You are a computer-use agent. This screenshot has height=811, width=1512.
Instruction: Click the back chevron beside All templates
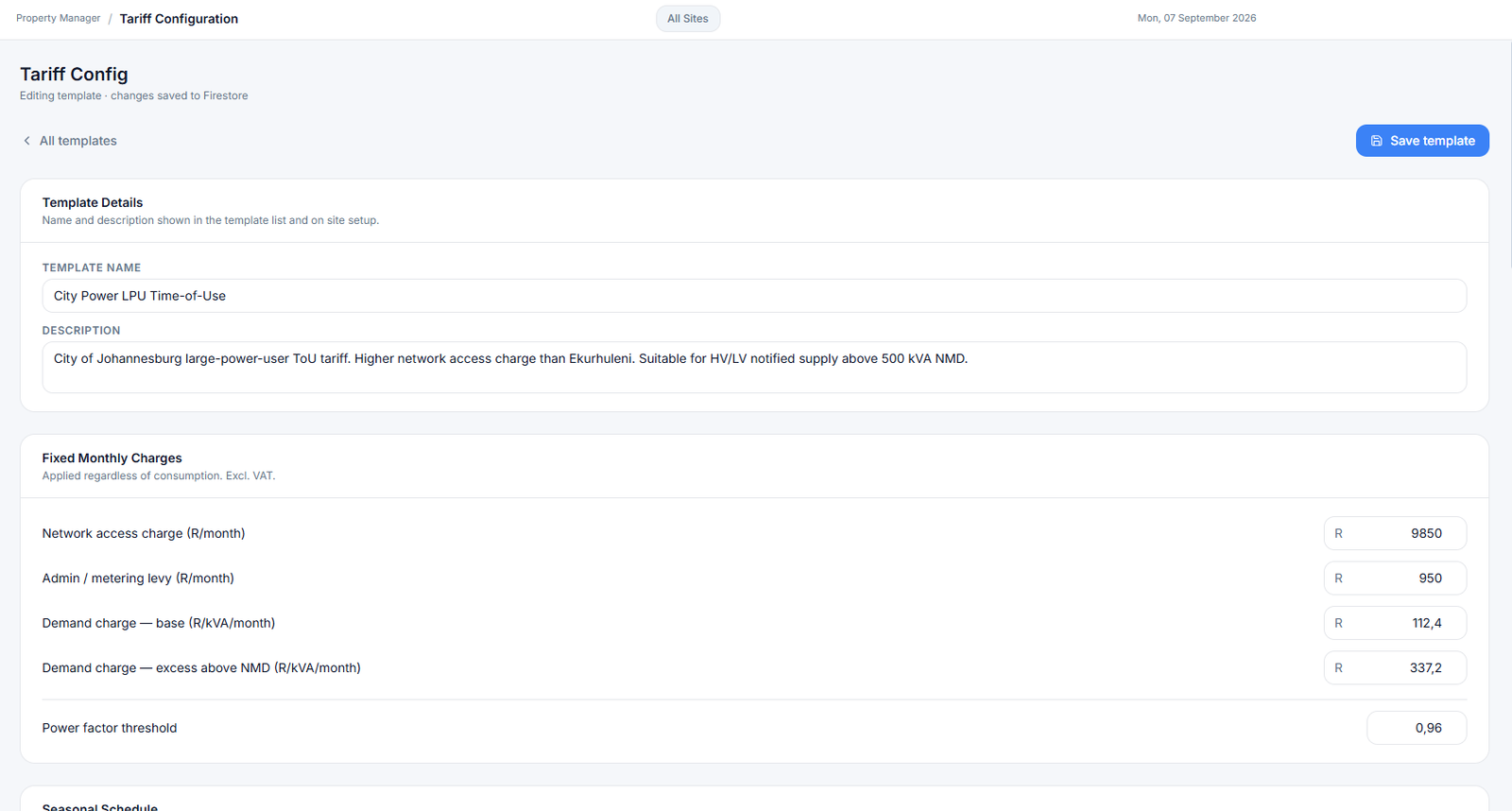pyautogui.click(x=26, y=141)
